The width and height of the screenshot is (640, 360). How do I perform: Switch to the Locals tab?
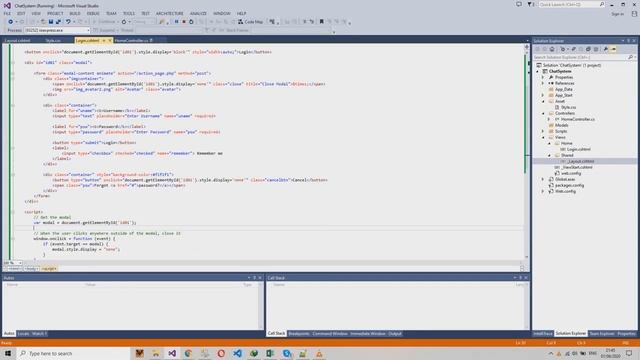[23, 334]
